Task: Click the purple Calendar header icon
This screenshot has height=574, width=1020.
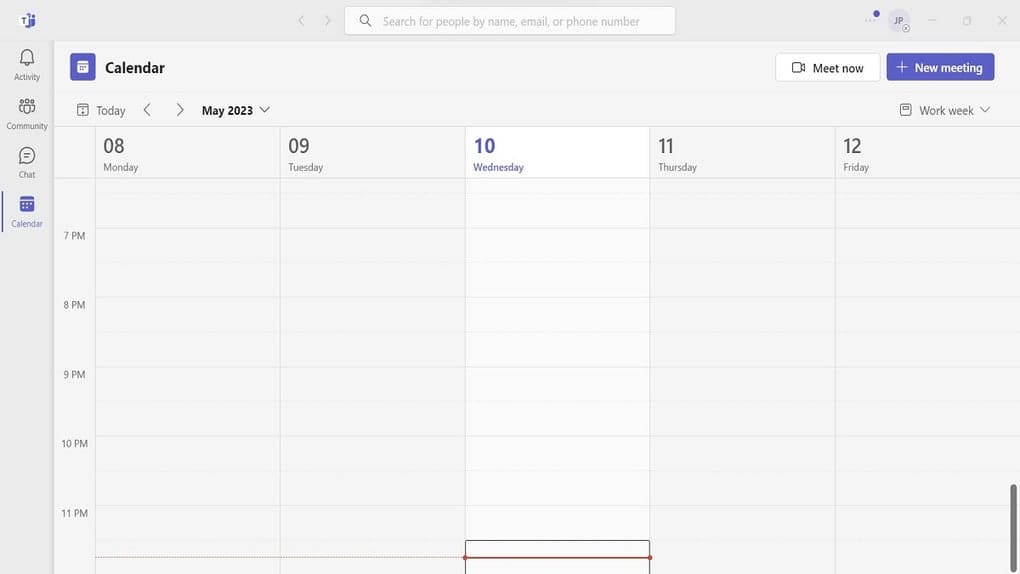Action: (83, 67)
